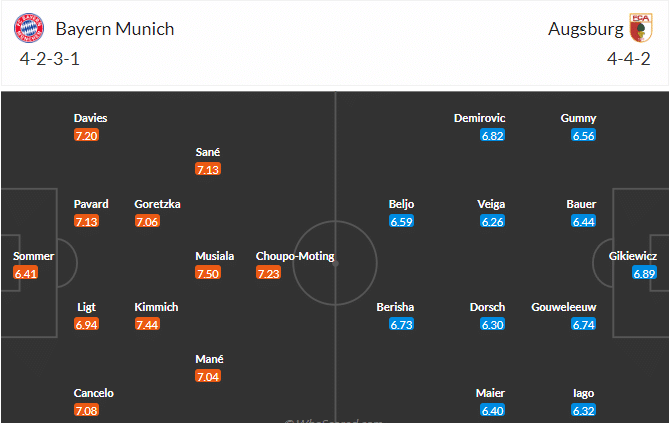Click Goretzka's 7.06 rating badge
Screen dimensions: 670x423
click(x=147, y=221)
